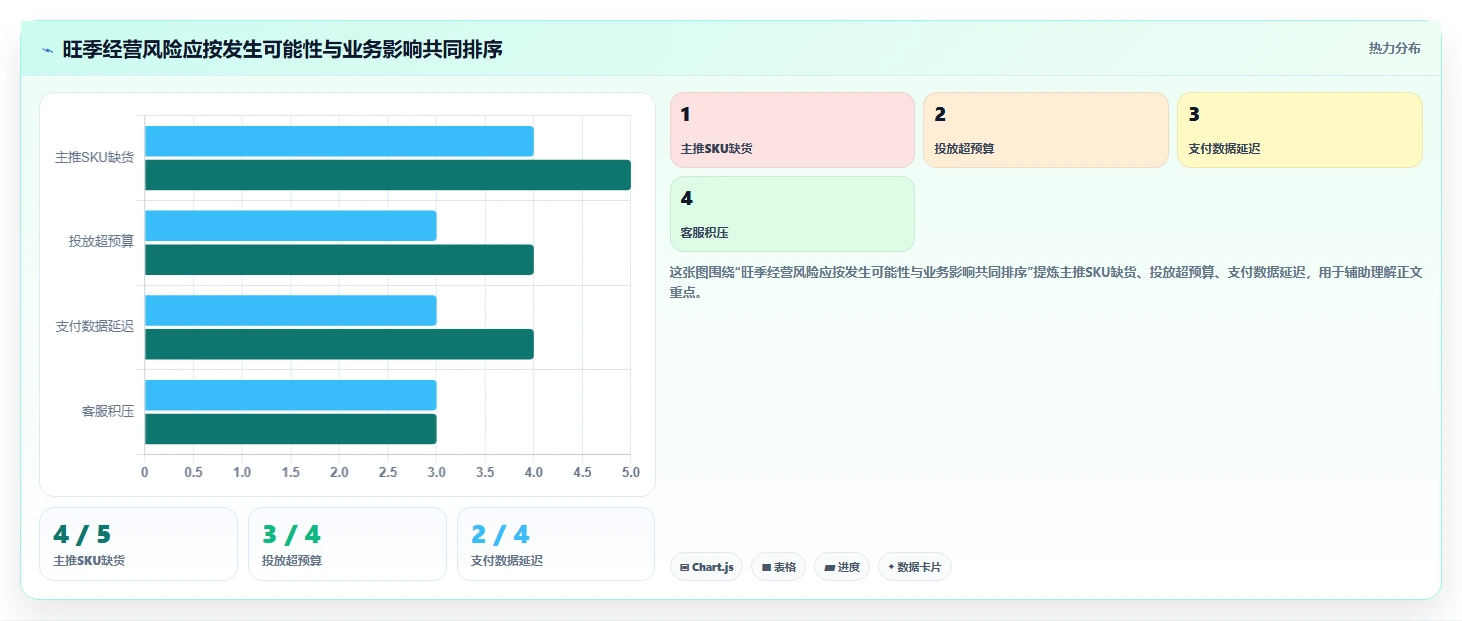Select the 表格 tag chip
This screenshot has height=621, width=1462.
(778, 567)
